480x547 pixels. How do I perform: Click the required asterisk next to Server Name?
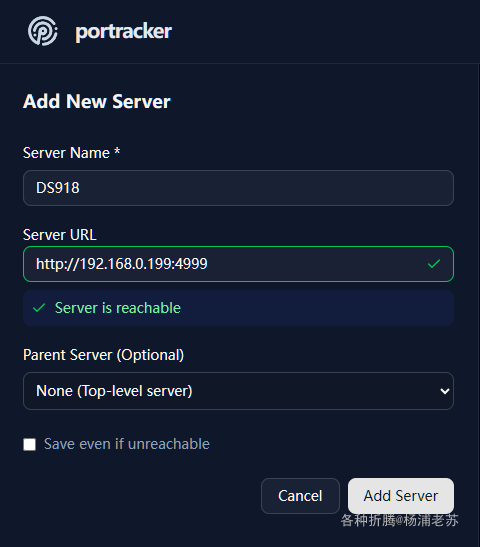tap(117, 151)
